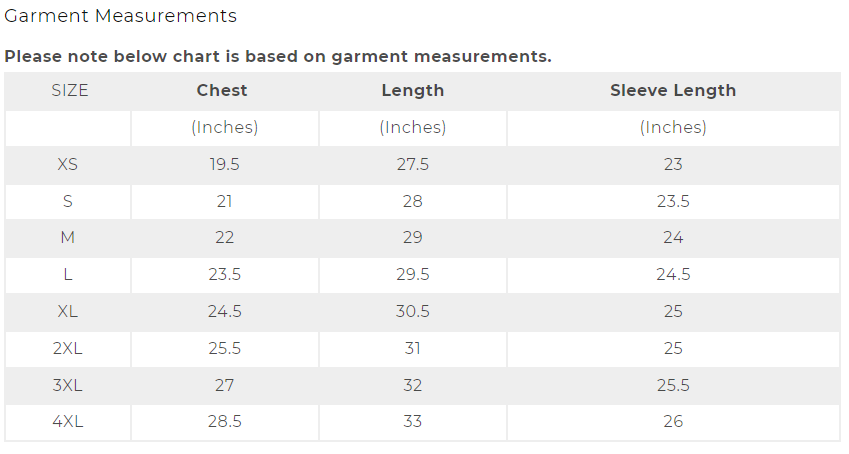Select the 4XL sleeve length value 26
This screenshot has height=454, width=849.
tap(673, 421)
